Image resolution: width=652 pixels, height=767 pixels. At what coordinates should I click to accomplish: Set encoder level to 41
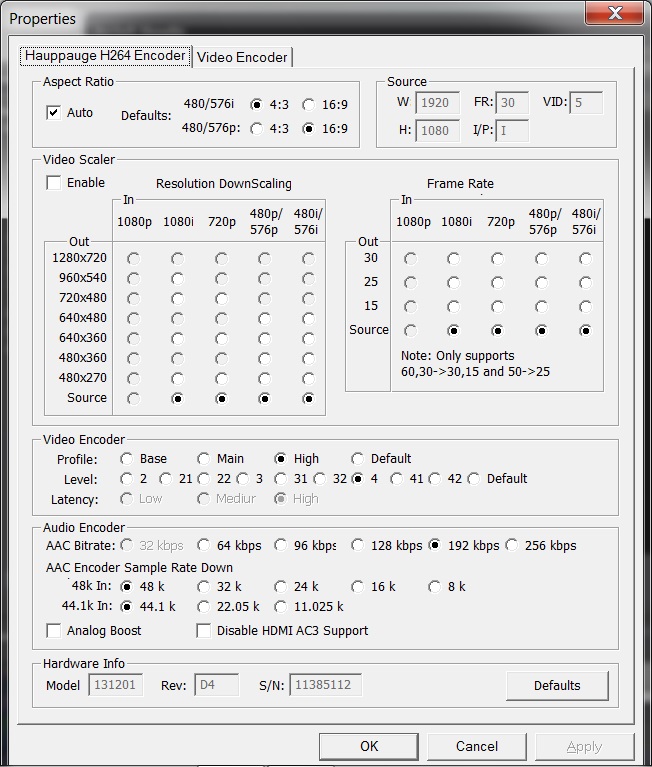[x=396, y=479]
